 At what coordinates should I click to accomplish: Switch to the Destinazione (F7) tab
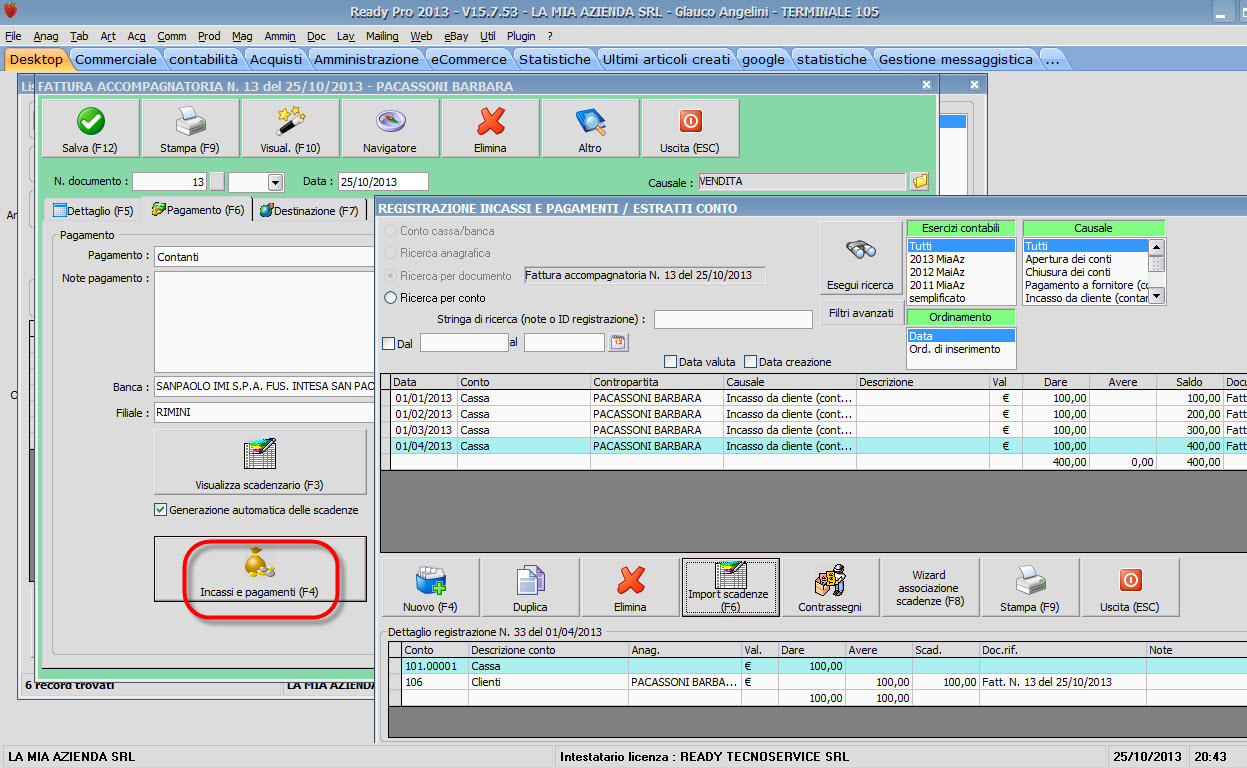coord(308,211)
